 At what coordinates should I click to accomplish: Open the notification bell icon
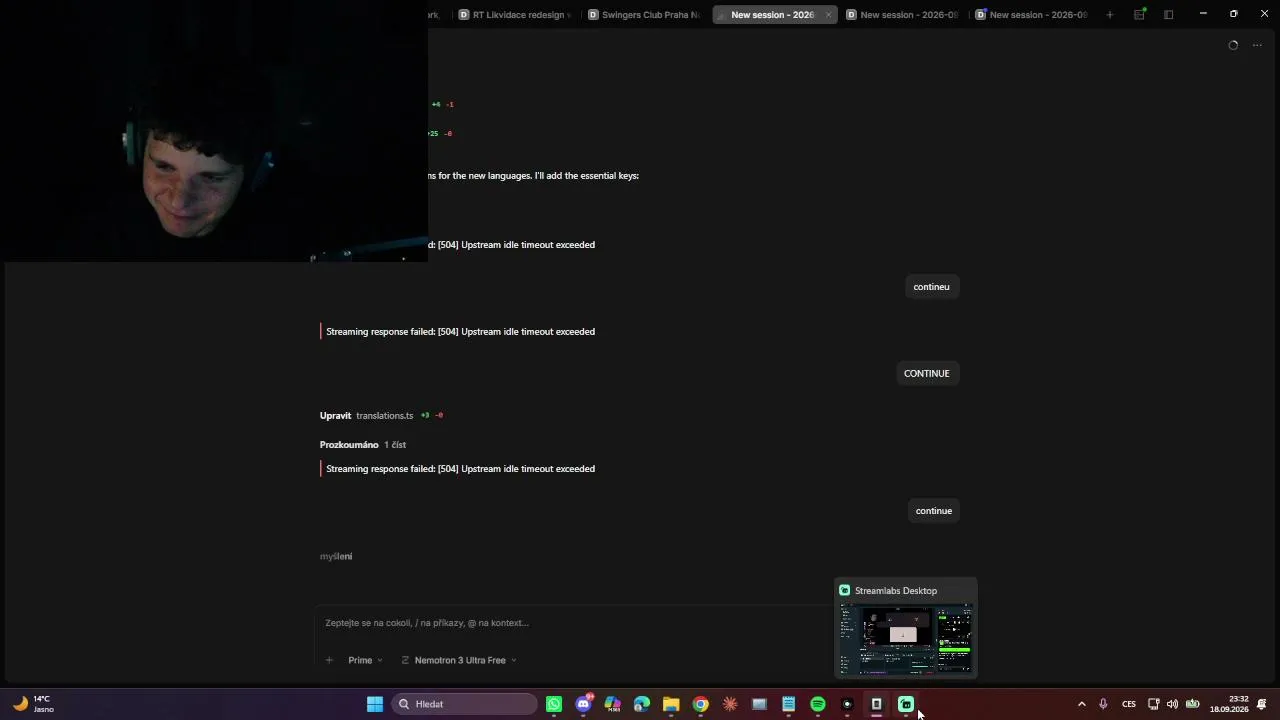coord(1262,704)
